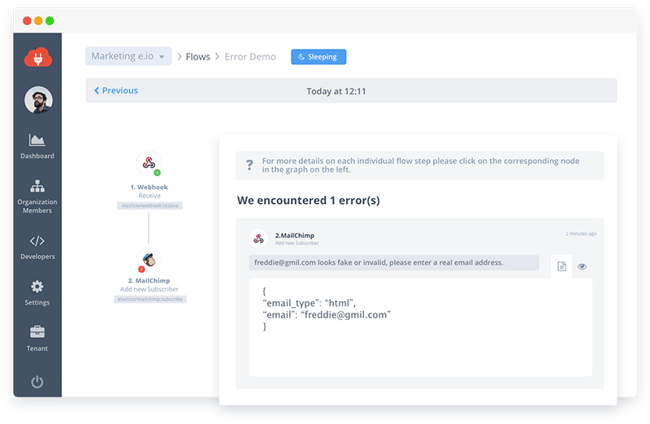Click the elasticio/mailchimp:subscribe tag

[x=150, y=299]
